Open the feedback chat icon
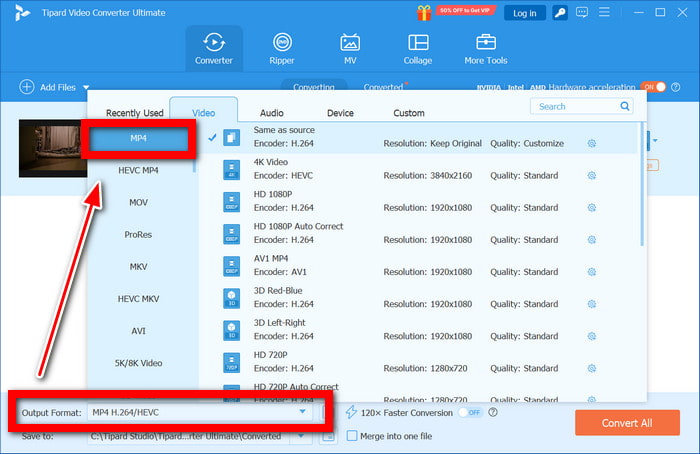Viewport: 700px width, 454px height. click(582, 12)
